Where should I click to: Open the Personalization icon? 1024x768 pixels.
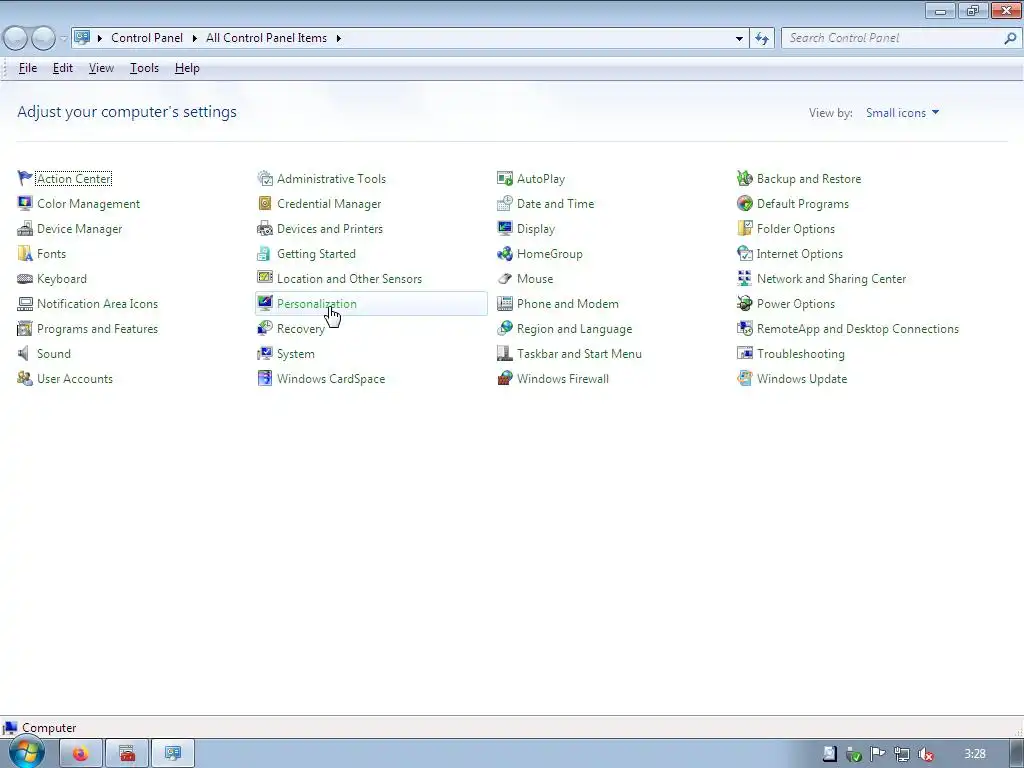pos(264,304)
